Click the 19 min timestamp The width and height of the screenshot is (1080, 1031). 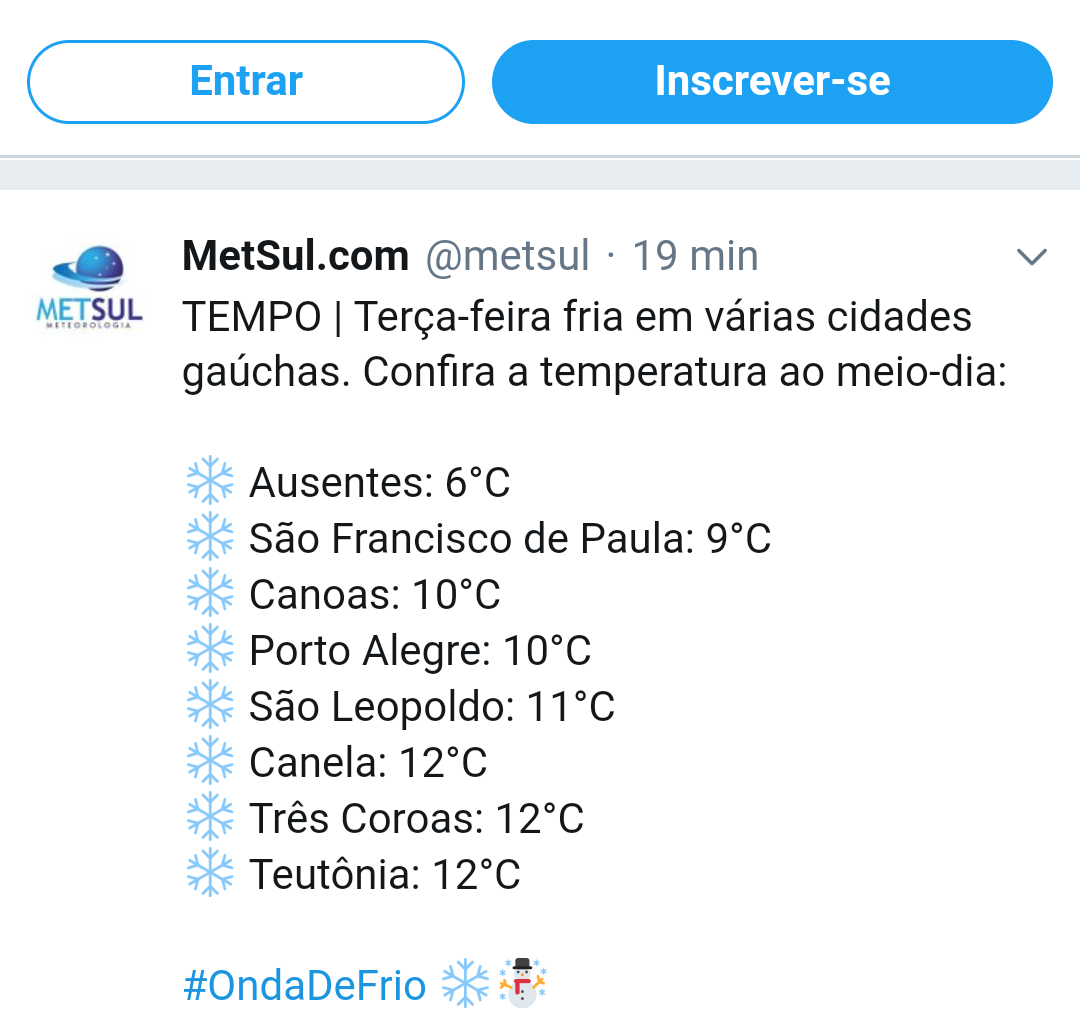pos(695,256)
